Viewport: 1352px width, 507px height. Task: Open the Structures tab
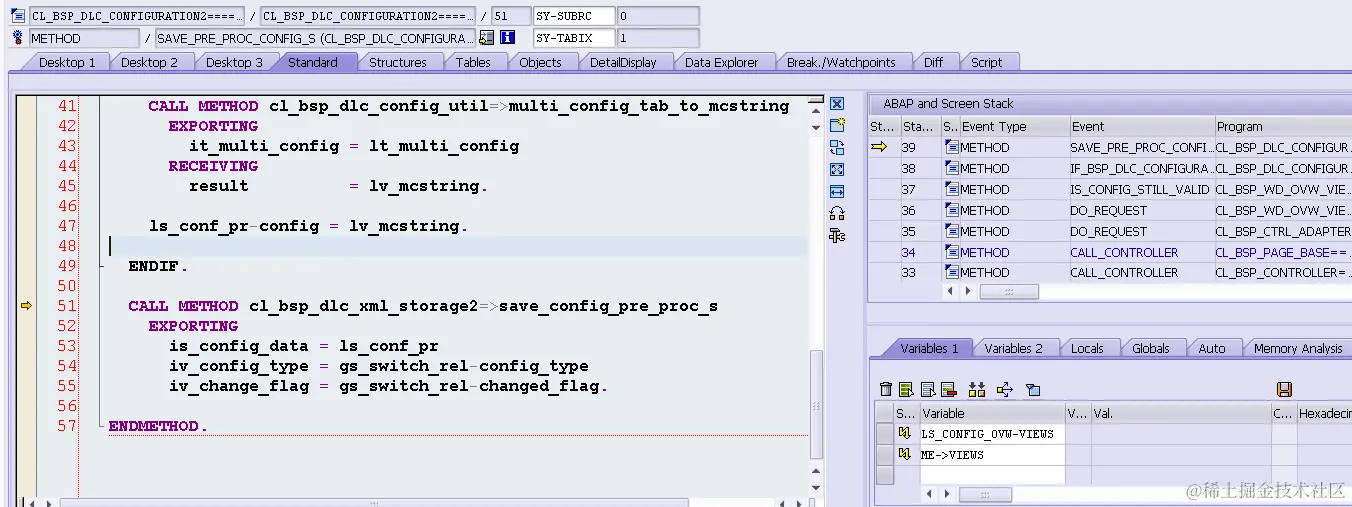click(x=397, y=62)
